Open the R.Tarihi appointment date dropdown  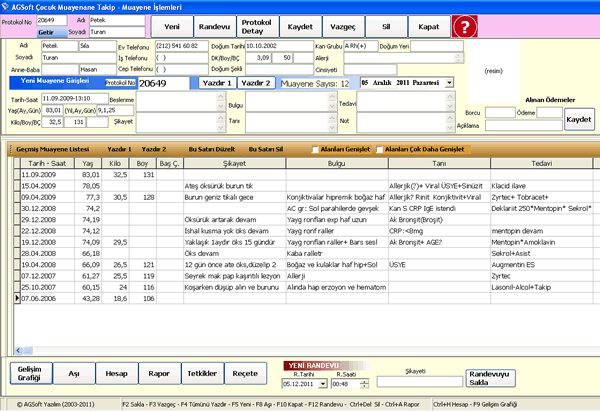click(323, 383)
